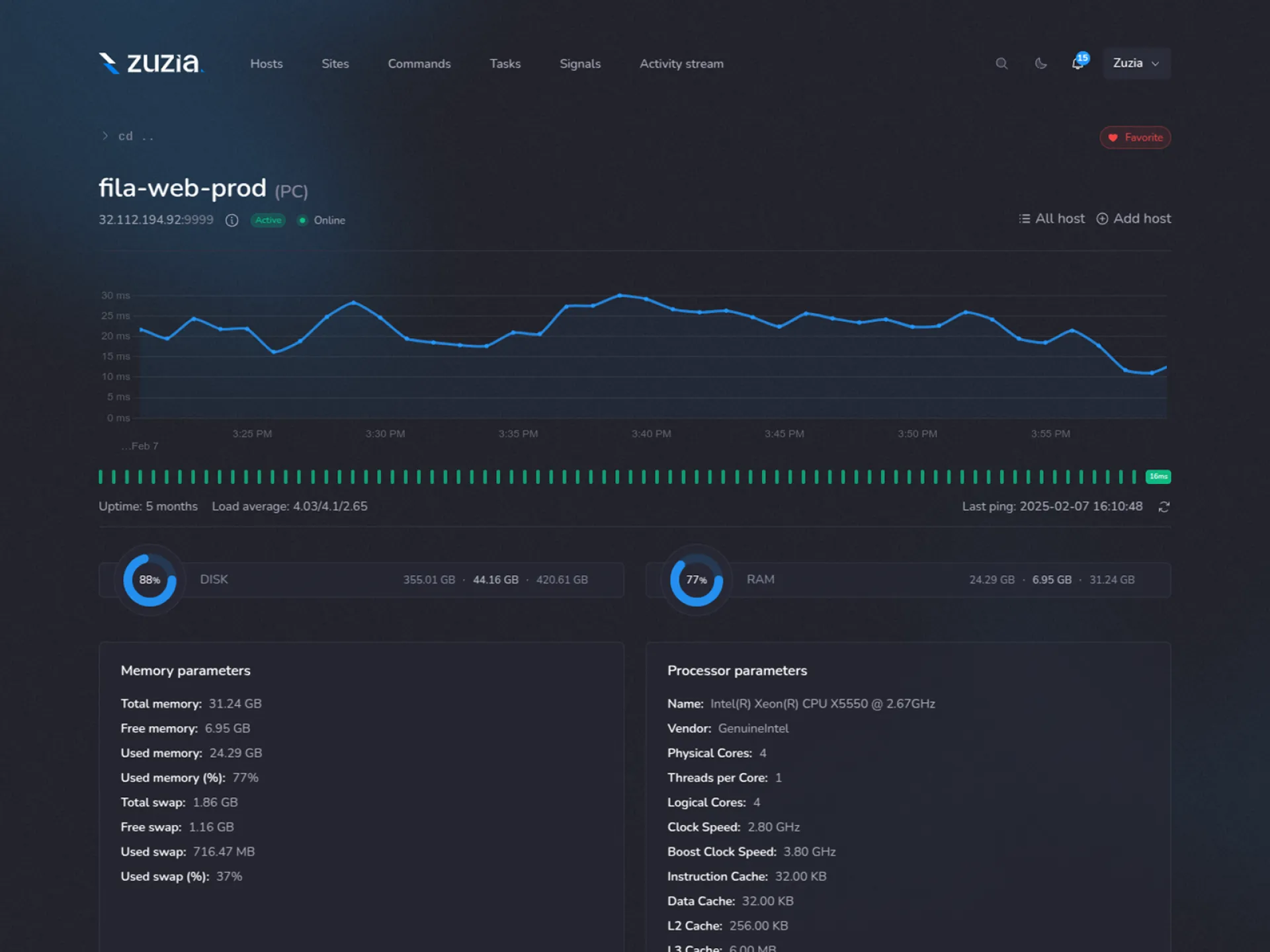
Task: Expand the Zuzia account dropdown
Action: (x=1136, y=63)
